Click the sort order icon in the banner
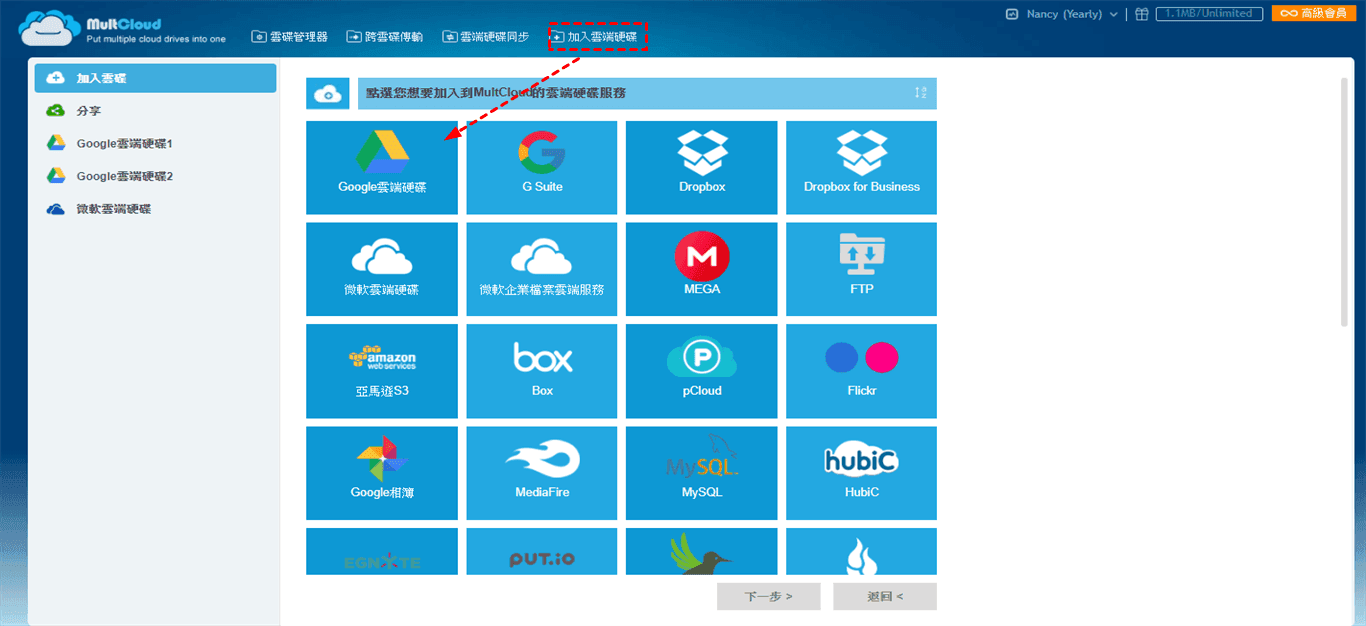Image resolution: width=1366 pixels, height=626 pixels. click(x=920, y=93)
